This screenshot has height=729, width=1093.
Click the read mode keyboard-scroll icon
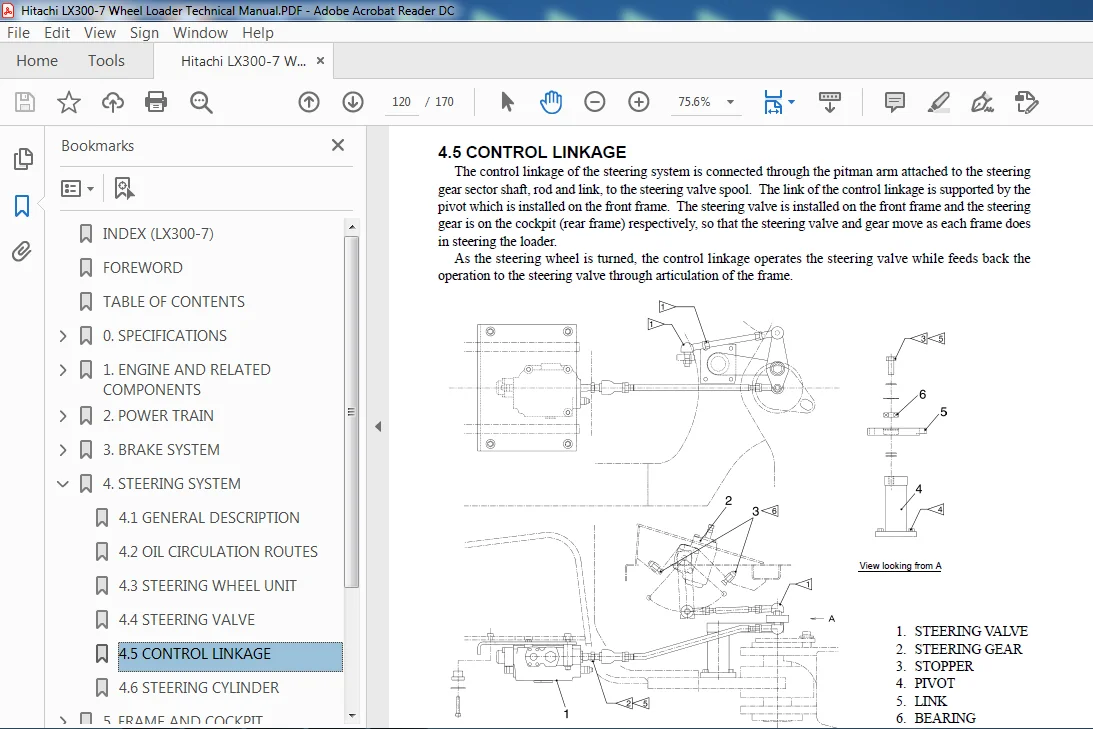[830, 102]
